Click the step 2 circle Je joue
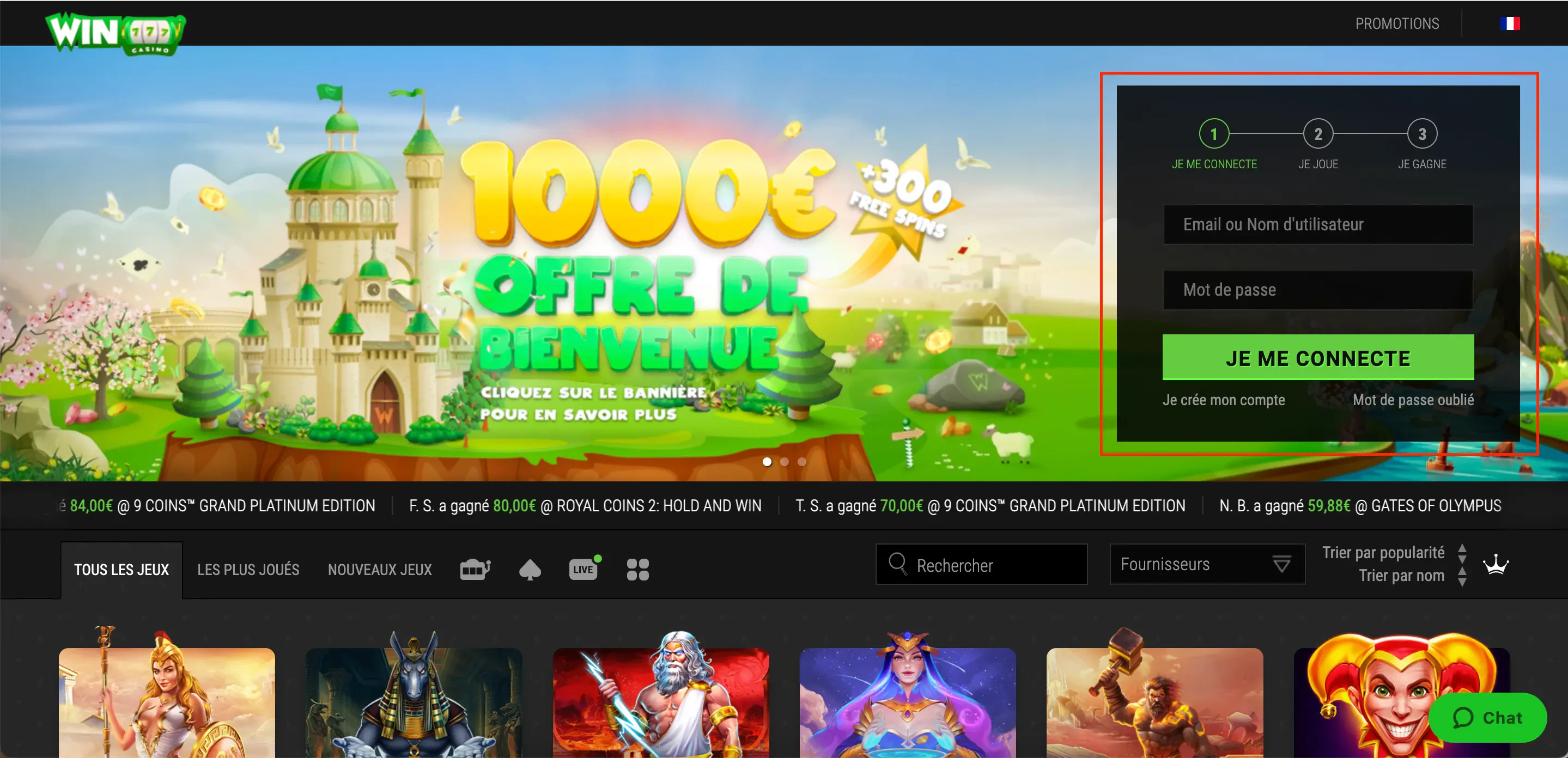 click(1318, 134)
